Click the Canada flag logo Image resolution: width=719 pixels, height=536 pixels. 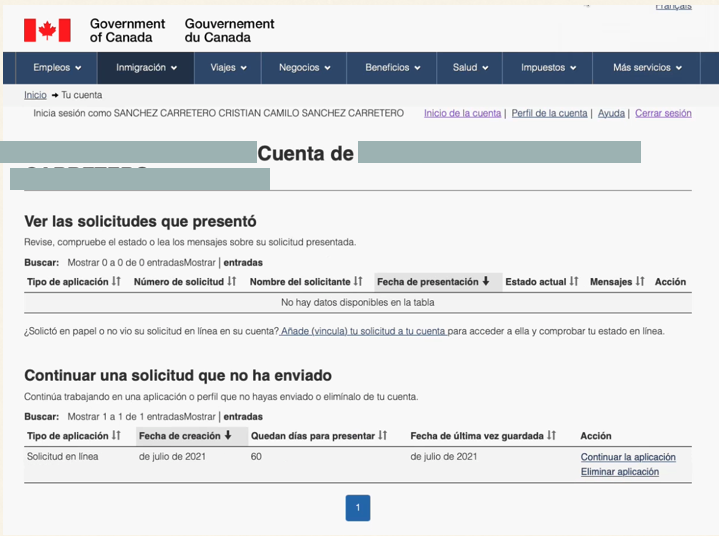[x=47, y=30]
